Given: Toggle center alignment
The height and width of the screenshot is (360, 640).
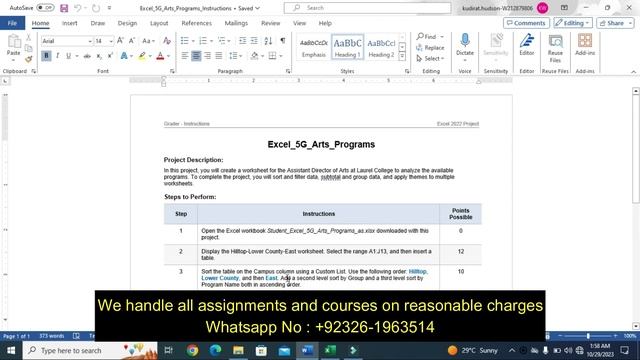Looking at the screenshot, I should tap(196, 56).
